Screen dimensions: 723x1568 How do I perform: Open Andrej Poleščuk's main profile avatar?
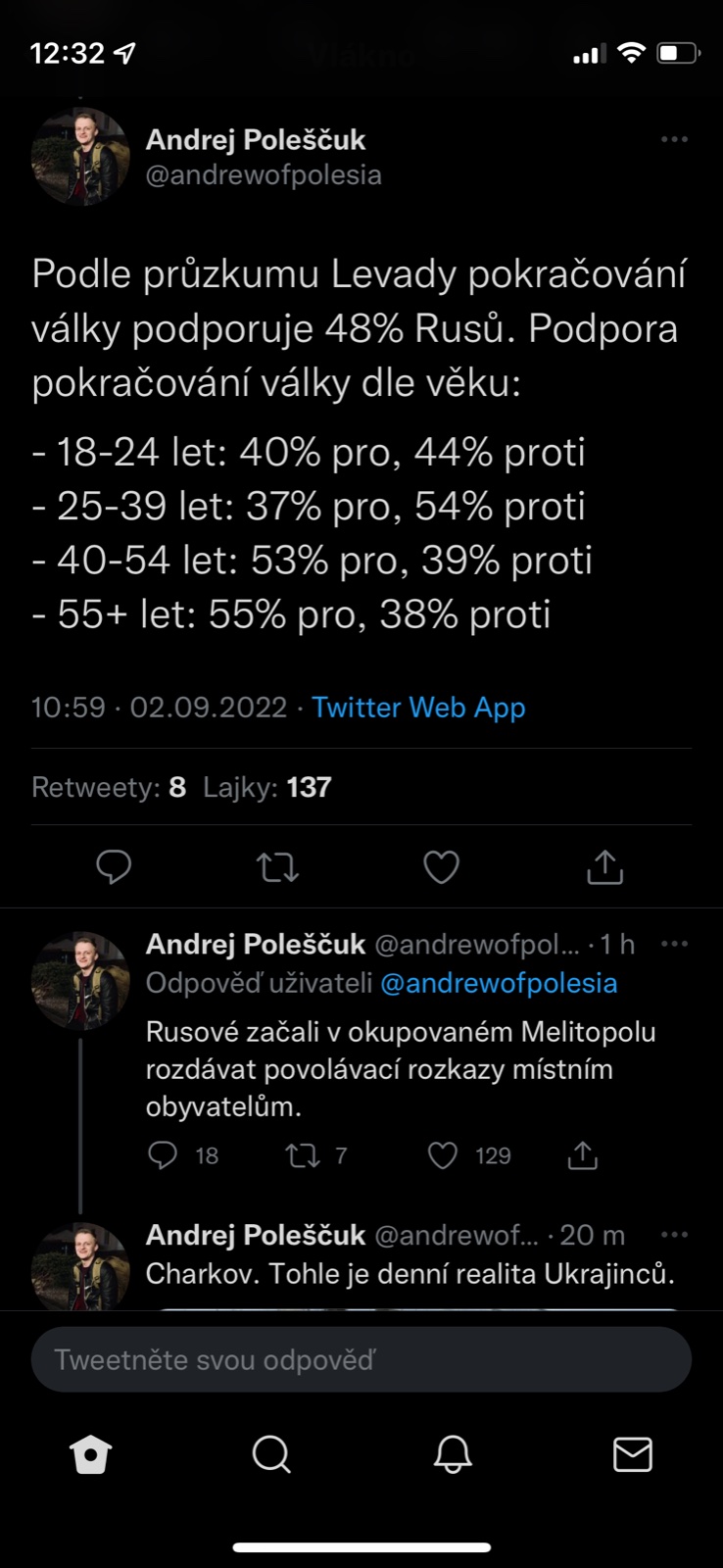tap(80, 157)
